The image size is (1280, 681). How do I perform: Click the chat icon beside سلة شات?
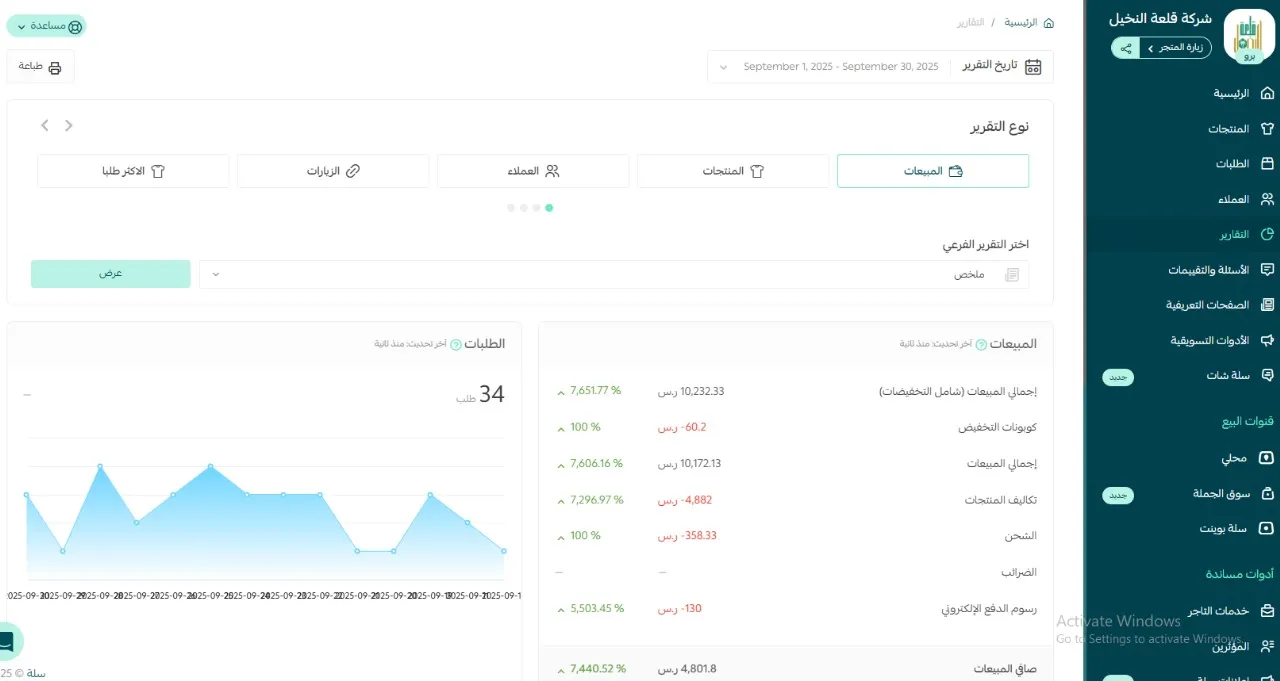point(1267,375)
